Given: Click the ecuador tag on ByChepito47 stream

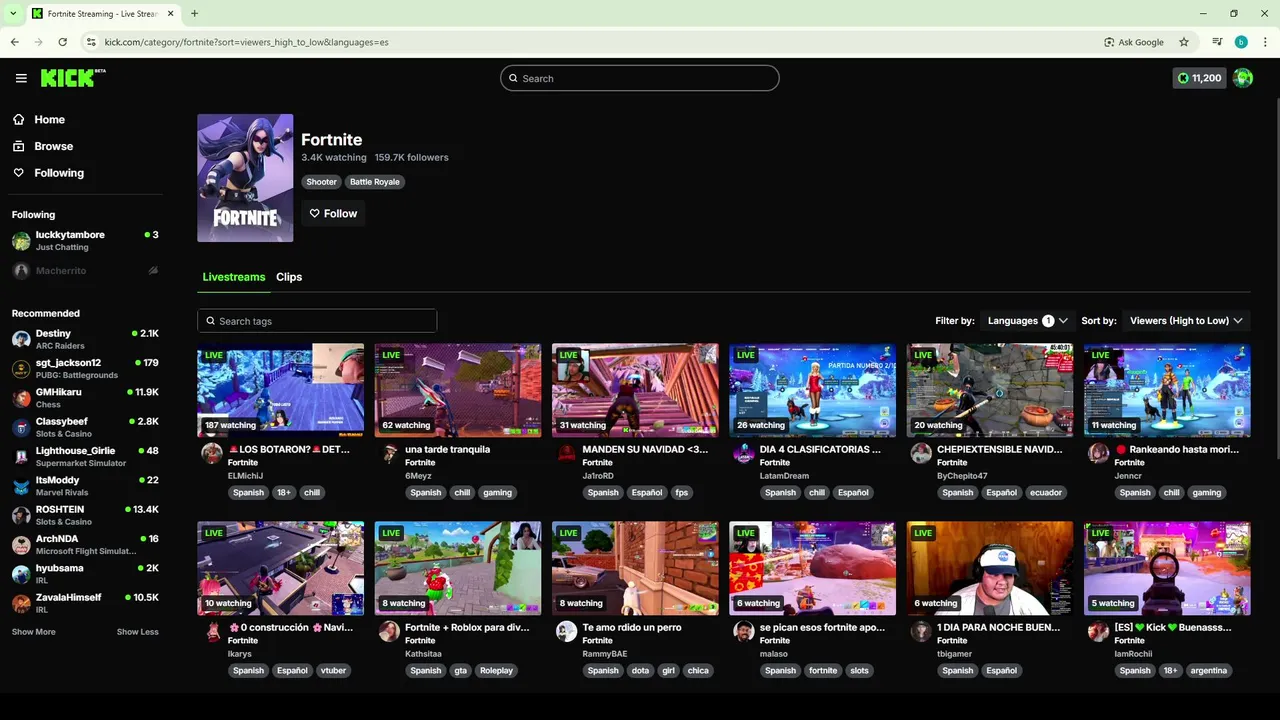Looking at the screenshot, I should (1046, 492).
